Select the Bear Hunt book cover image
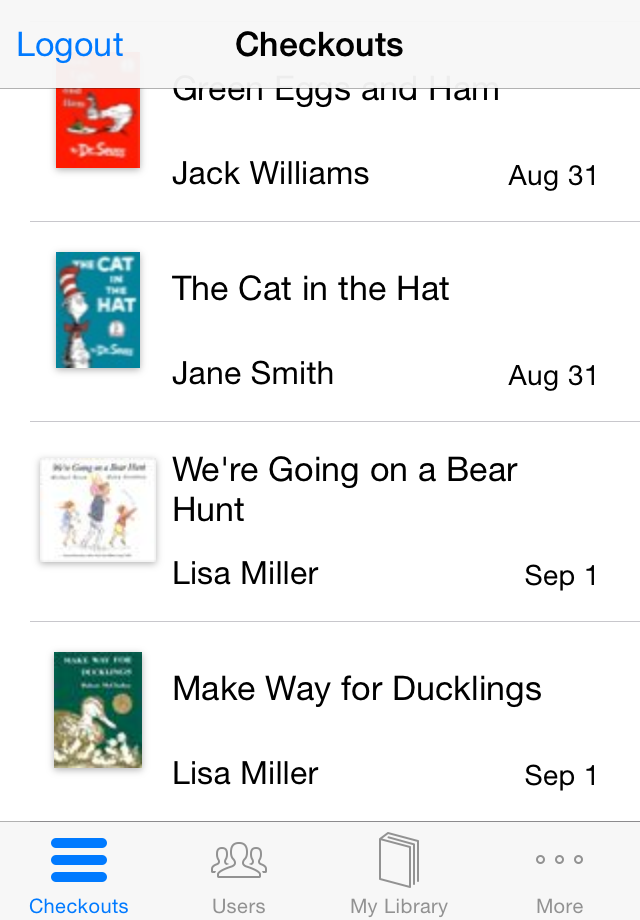The width and height of the screenshot is (640, 920). click(98, 510)
